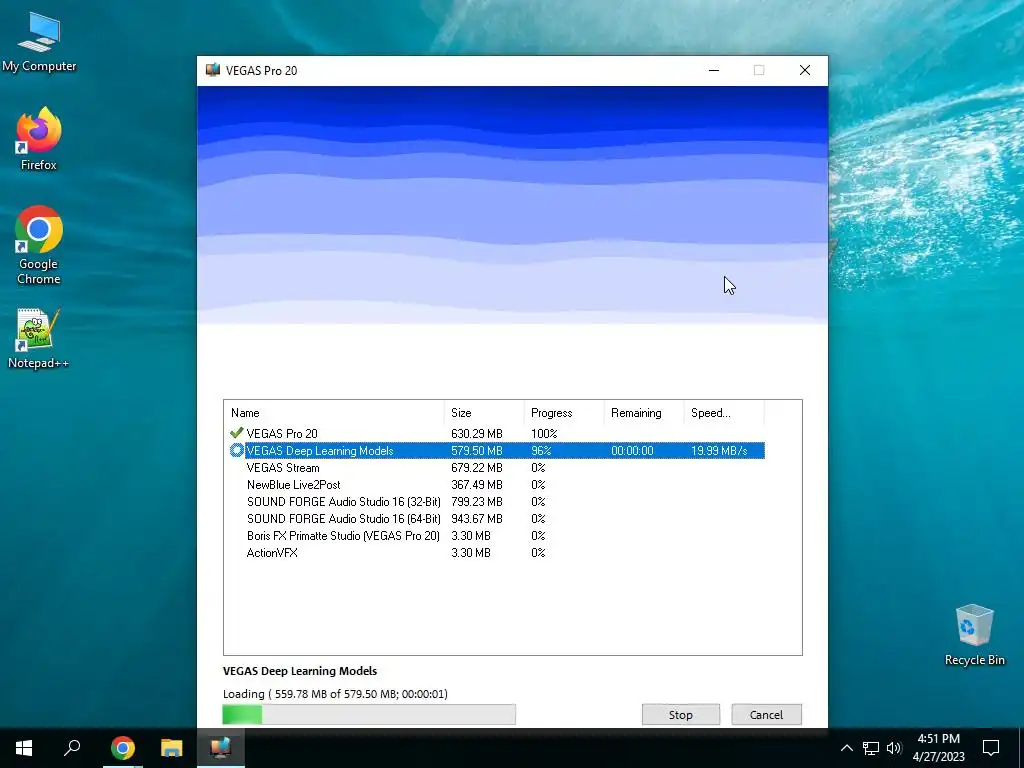This screenshot has height=768, width=1024.
Task: Click the Name column header
Action: 334,413
